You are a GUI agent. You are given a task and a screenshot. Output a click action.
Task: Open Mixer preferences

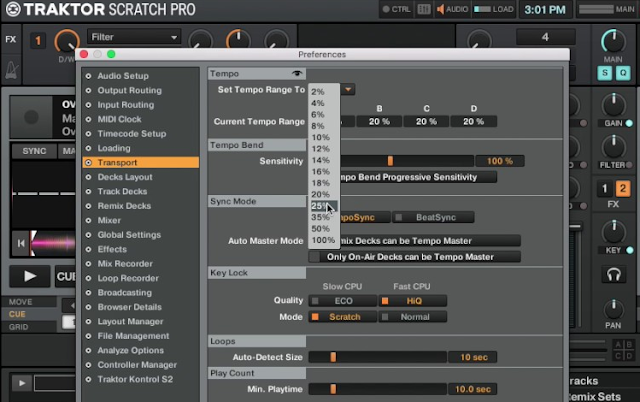point(140,220)
